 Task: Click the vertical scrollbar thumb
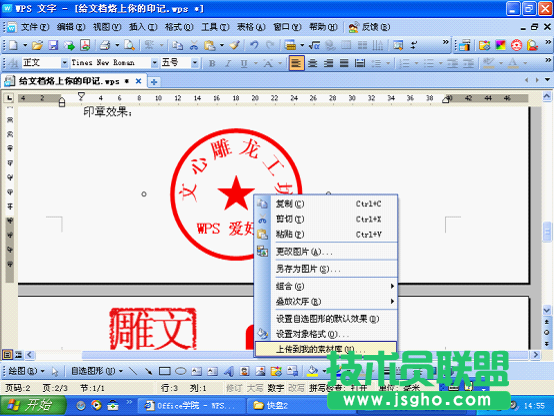click(547, 232)
